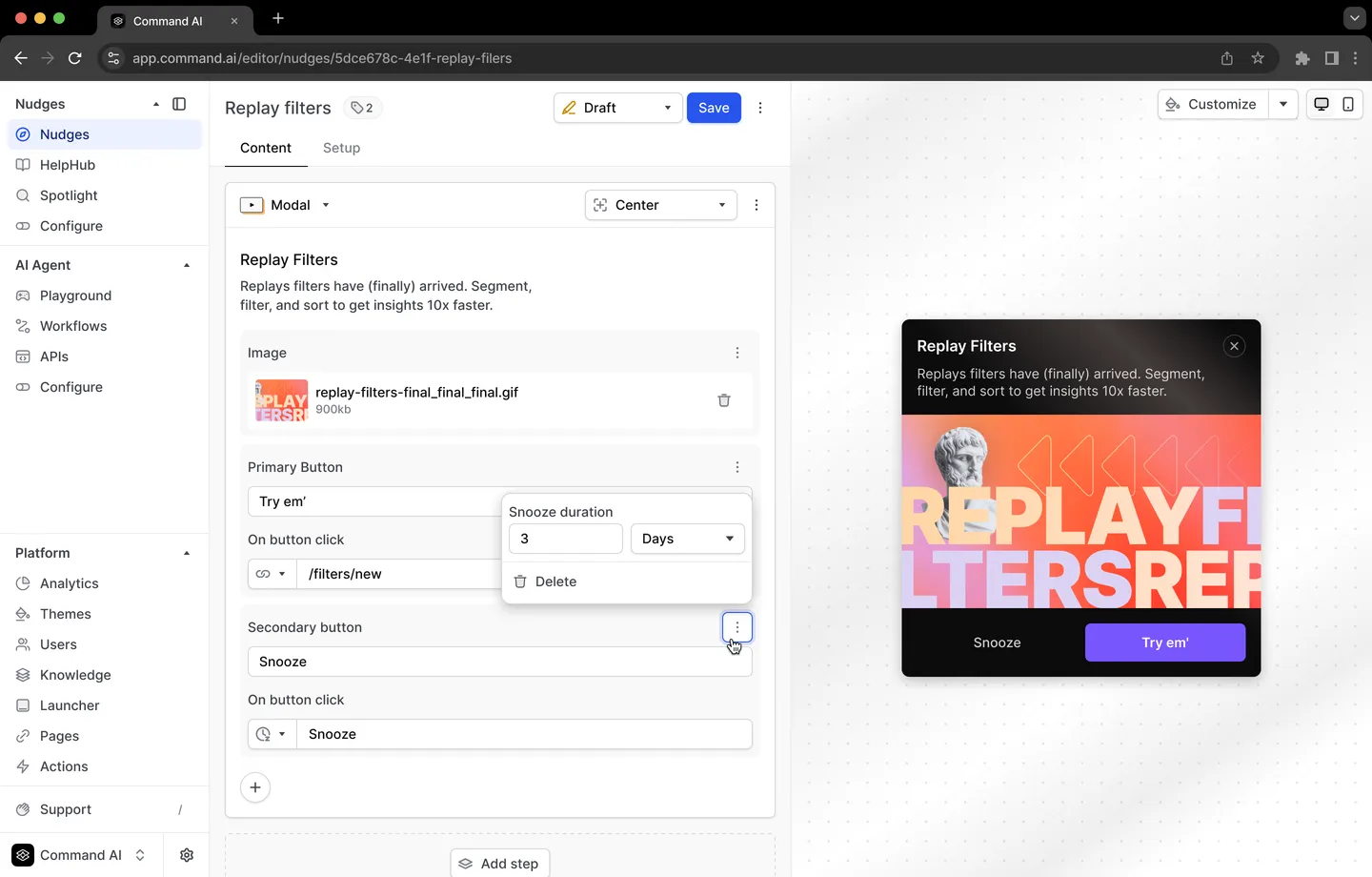Click Try em' in preview modal
This screenshot has width=1372, height=877.
[1165, 642]
